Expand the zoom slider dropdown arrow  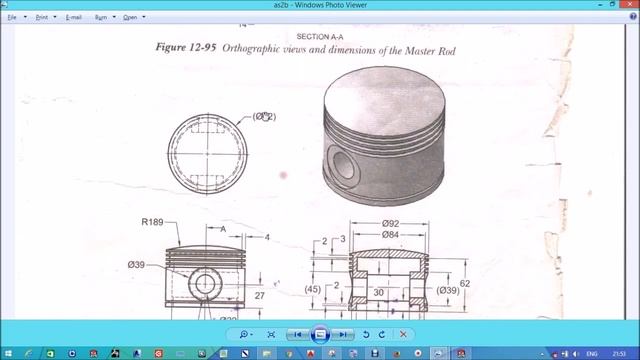point(251,334)
